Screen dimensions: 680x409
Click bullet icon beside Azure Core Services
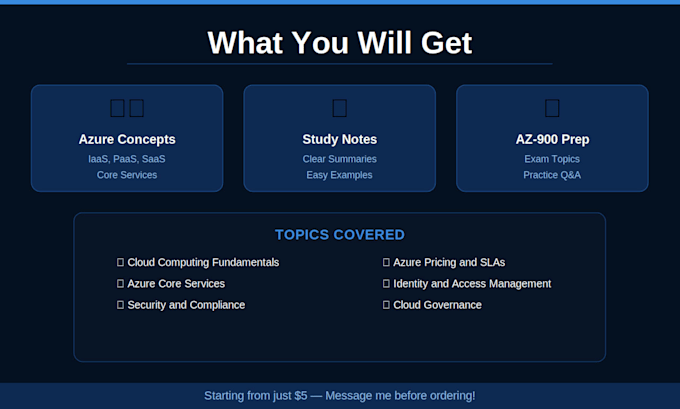pyautogui.click(x=120, y=284)
